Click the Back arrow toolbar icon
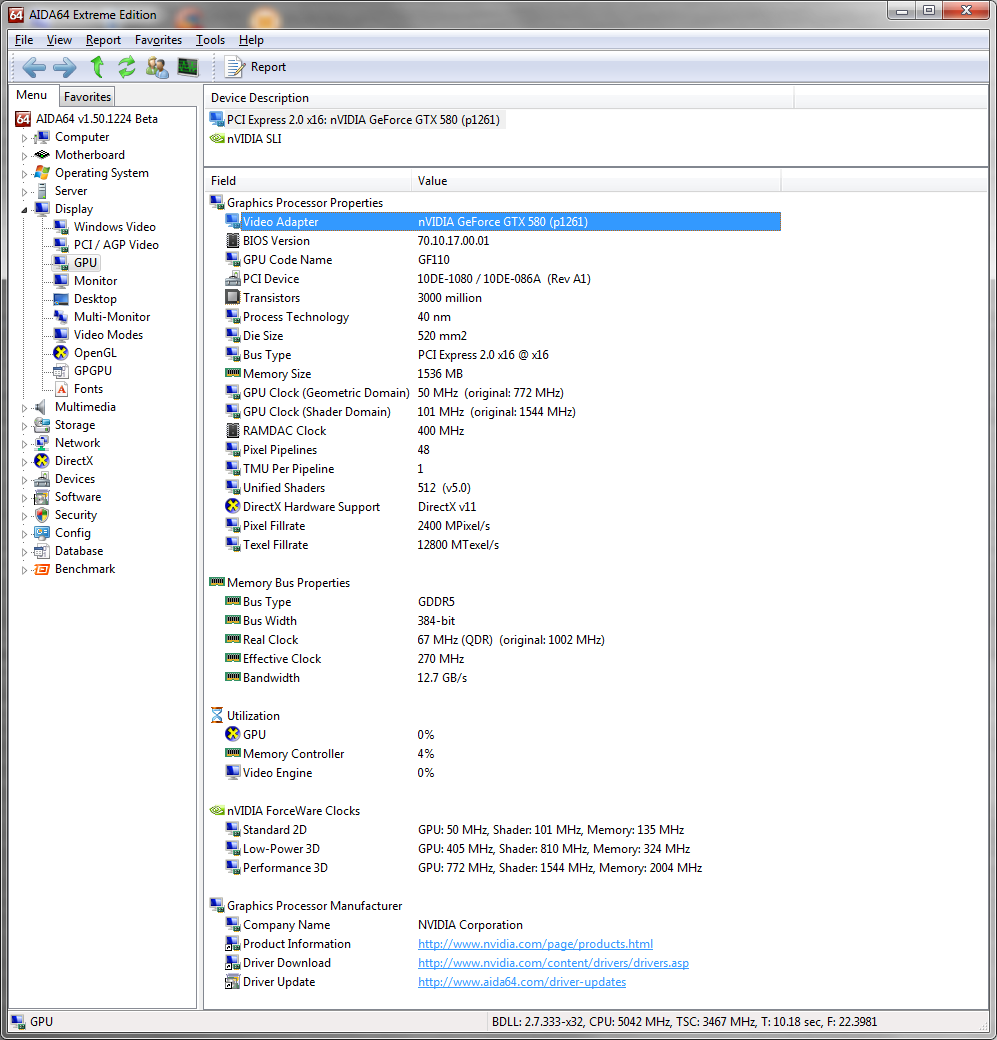The width and height of the screenshot is (997, 1040). (34, 67)
